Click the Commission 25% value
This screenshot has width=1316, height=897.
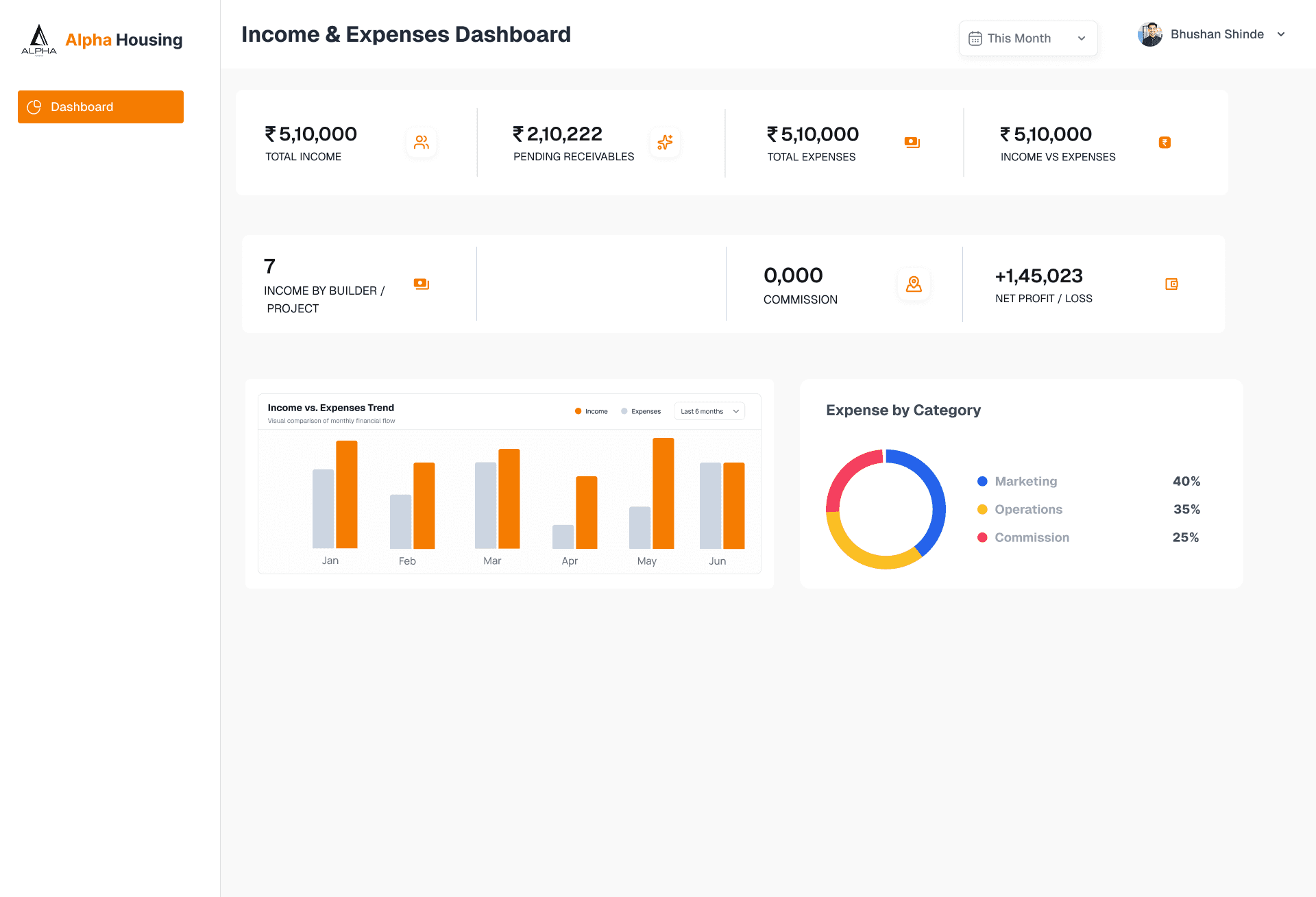click(1185, 537)
